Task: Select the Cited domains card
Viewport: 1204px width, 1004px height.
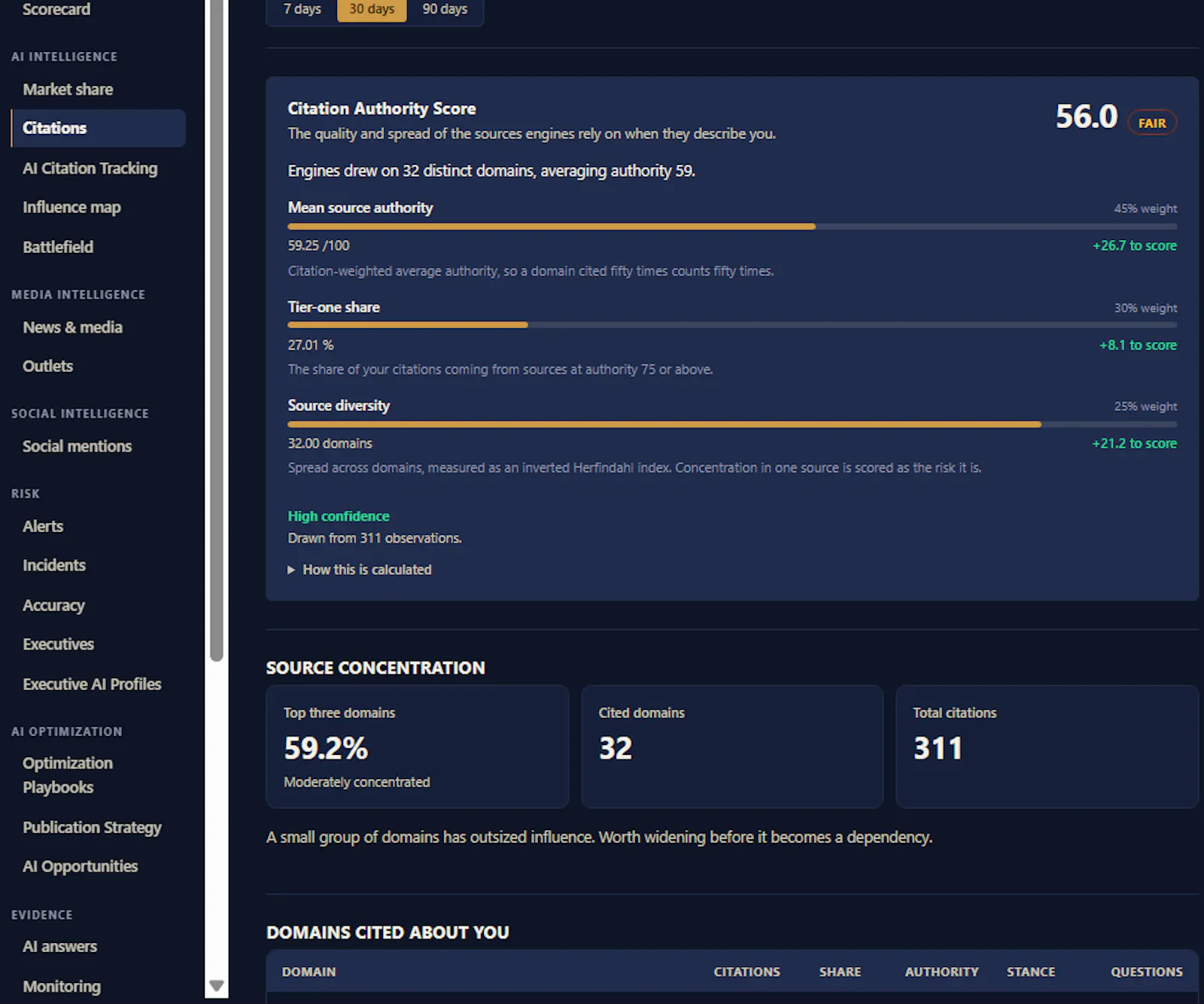Action: pyautogui.click(x=732, y=747)
